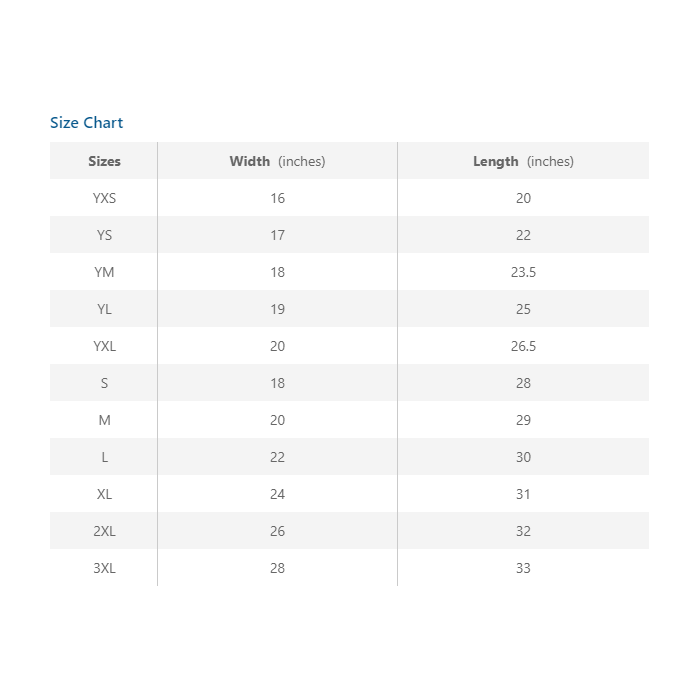Click the L size row label
This screenshot has width=700, height=700.
point(104,457)
